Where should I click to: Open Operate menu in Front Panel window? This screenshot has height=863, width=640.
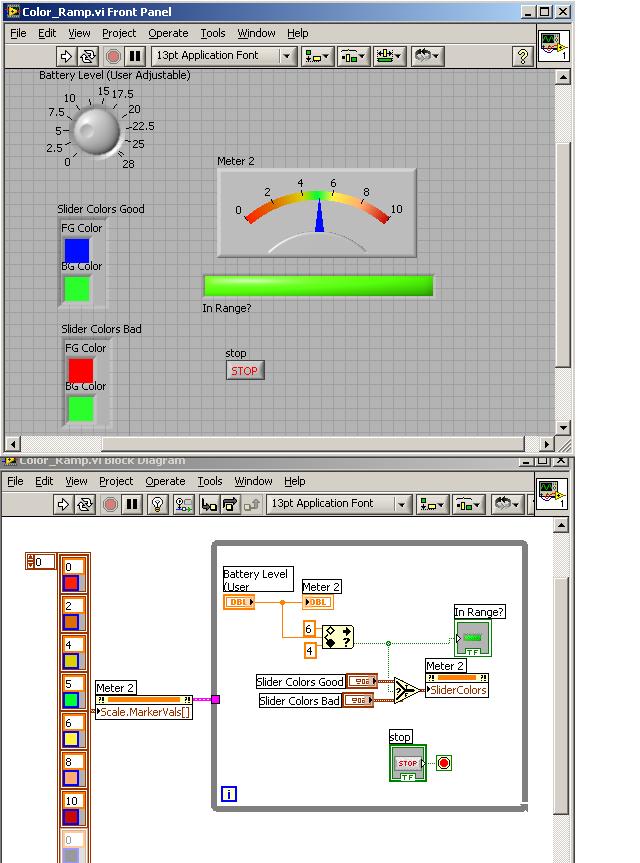pos(167,33)
